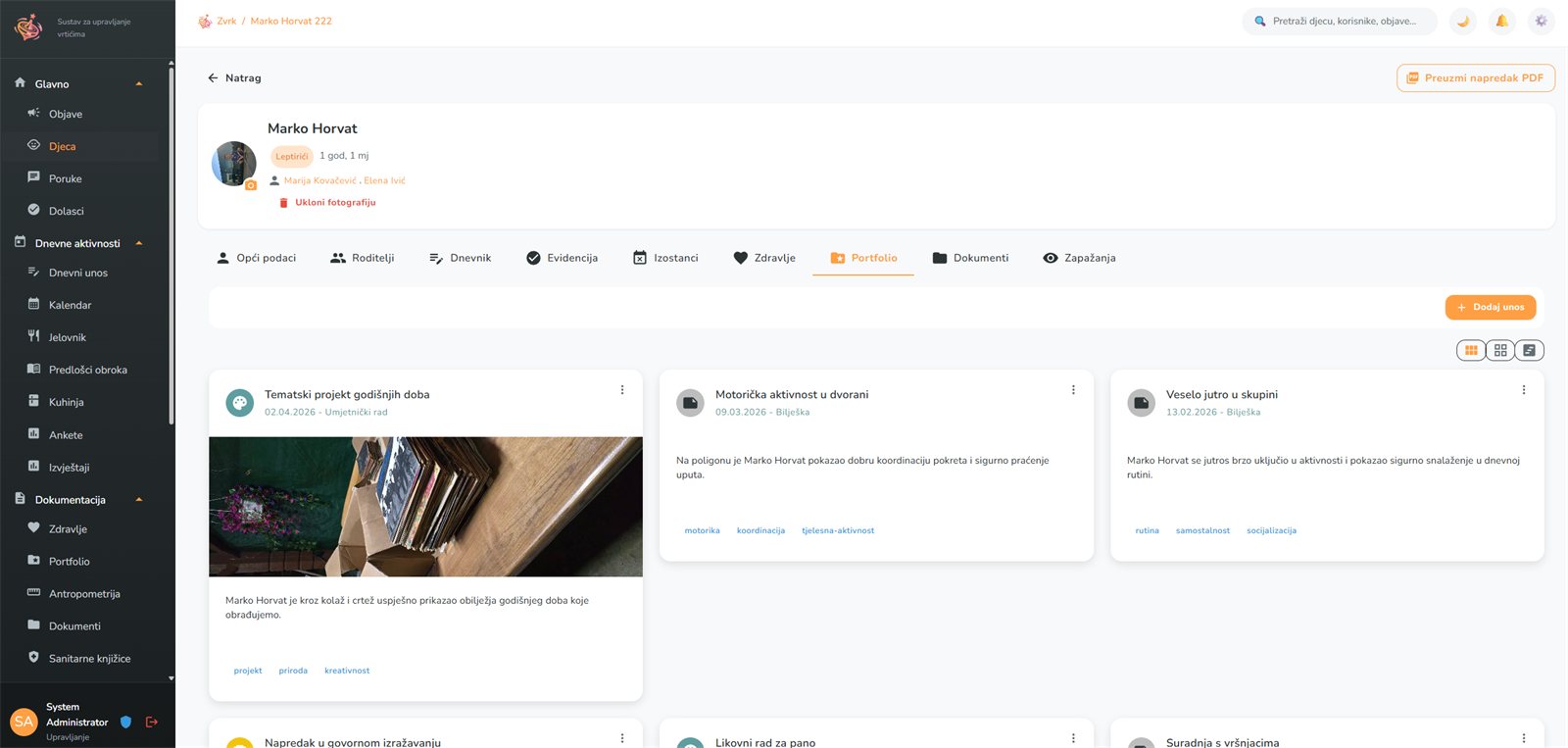Collapse the Dokumentacija sidebar section

coord(139,500)
